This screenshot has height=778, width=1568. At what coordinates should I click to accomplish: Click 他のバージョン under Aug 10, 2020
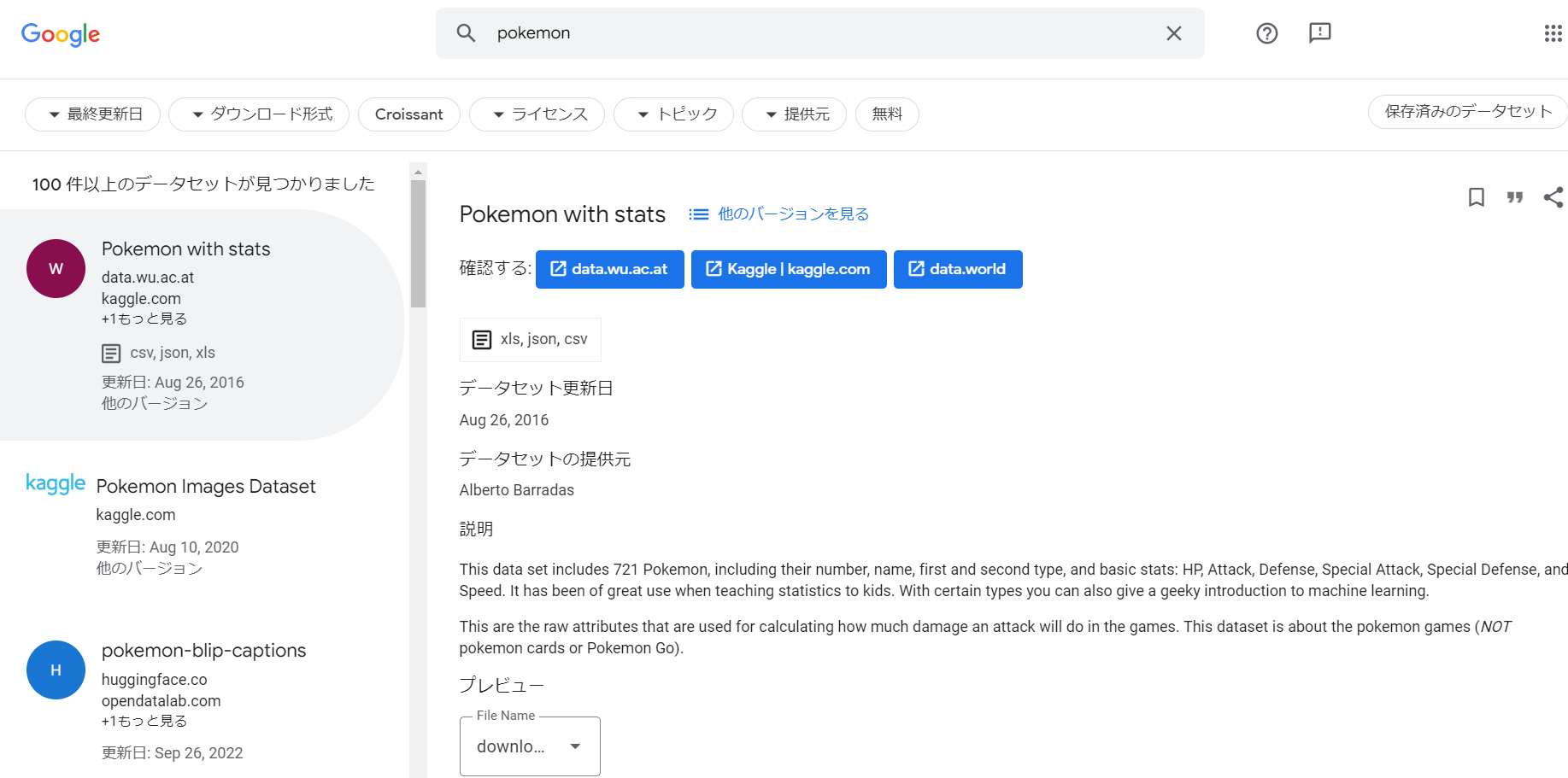(x=150, y=568)
